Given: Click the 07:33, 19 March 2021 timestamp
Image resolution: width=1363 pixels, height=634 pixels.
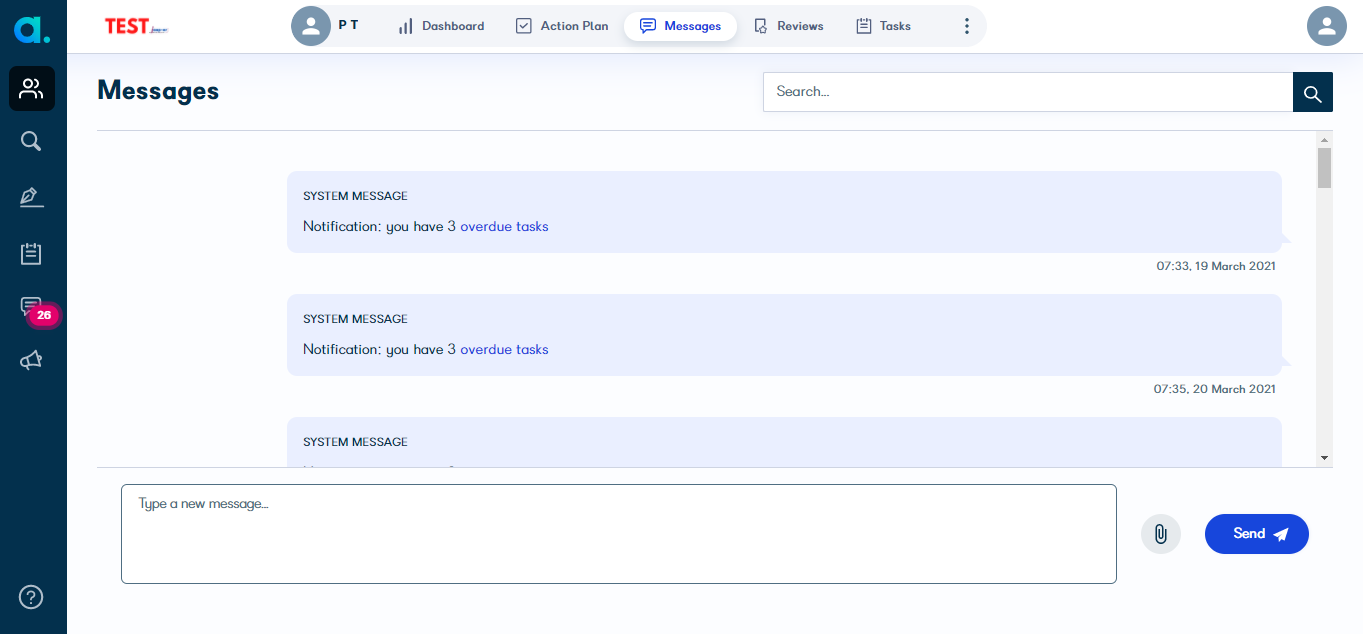Looking at the screenshot, I should coord(1216,266).
